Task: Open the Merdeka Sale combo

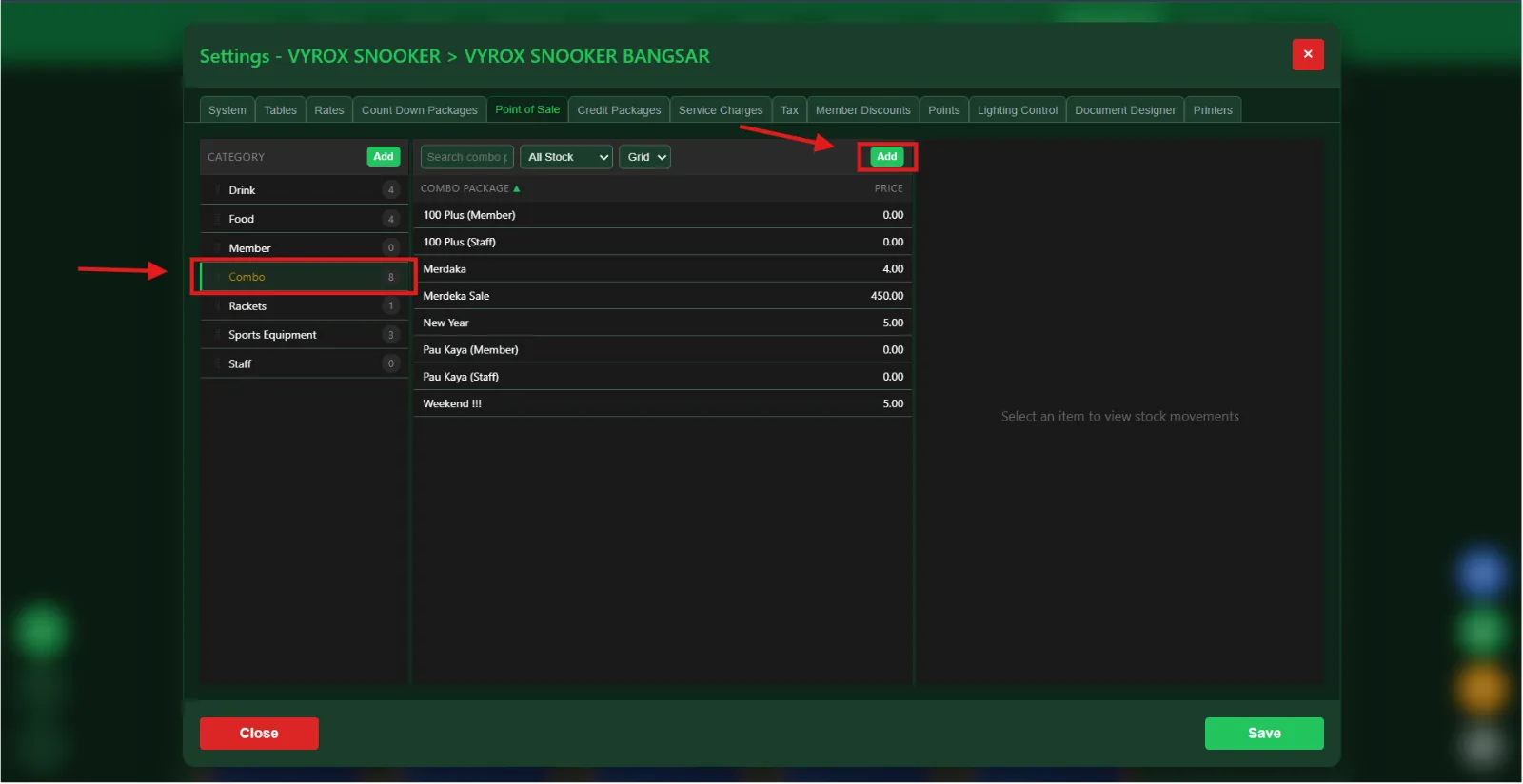Action: tap(663, 296)
